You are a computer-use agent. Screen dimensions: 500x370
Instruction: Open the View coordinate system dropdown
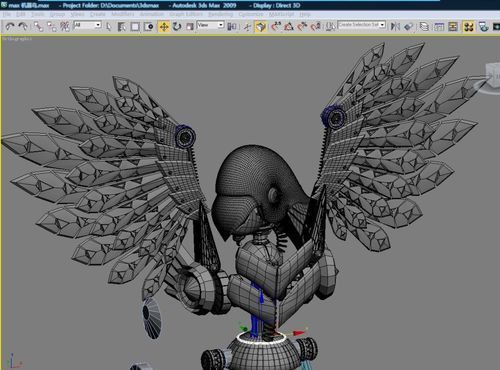click(210, 25)
